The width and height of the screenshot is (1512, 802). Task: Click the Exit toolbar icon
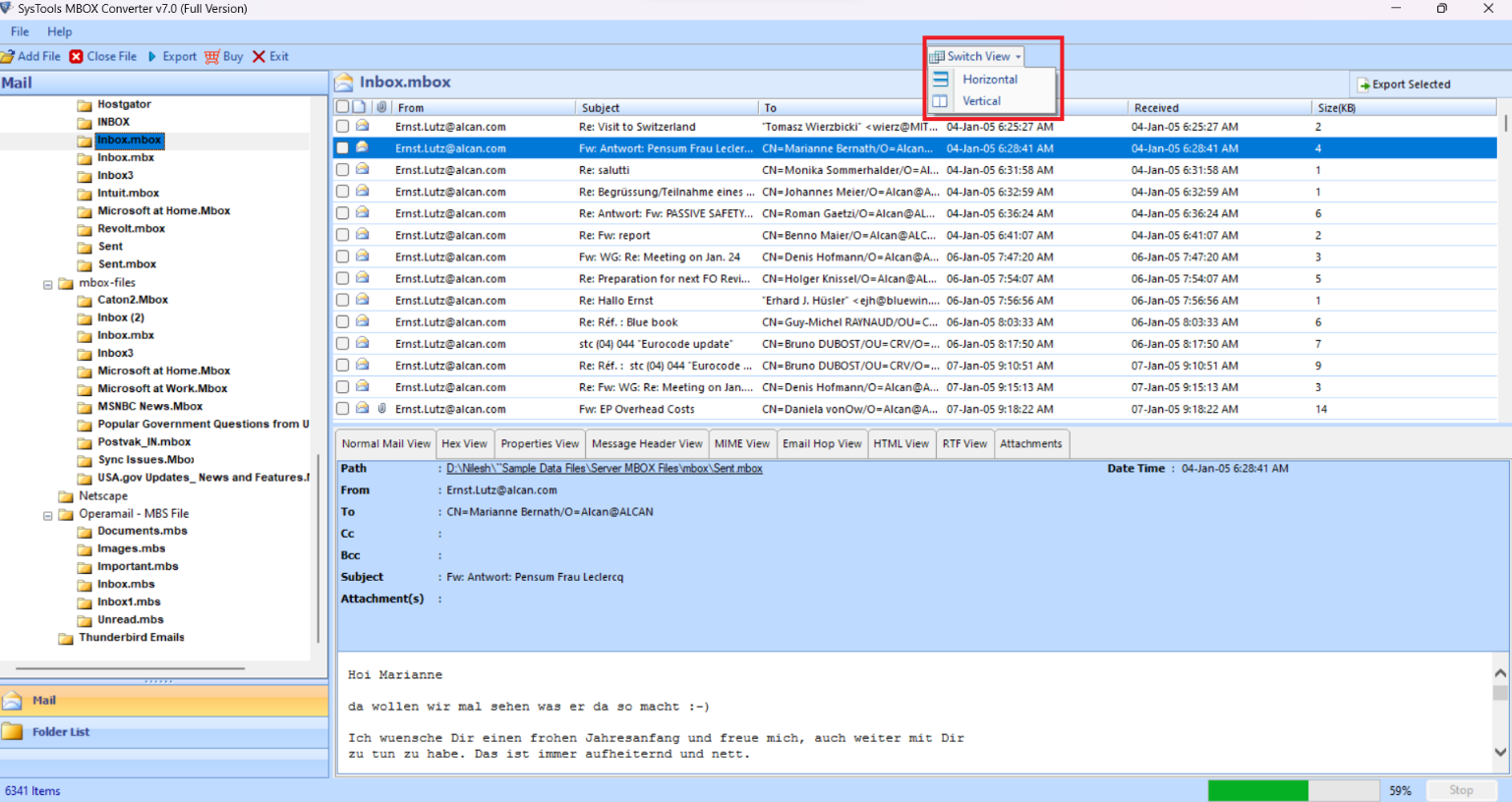pos(258,56)
